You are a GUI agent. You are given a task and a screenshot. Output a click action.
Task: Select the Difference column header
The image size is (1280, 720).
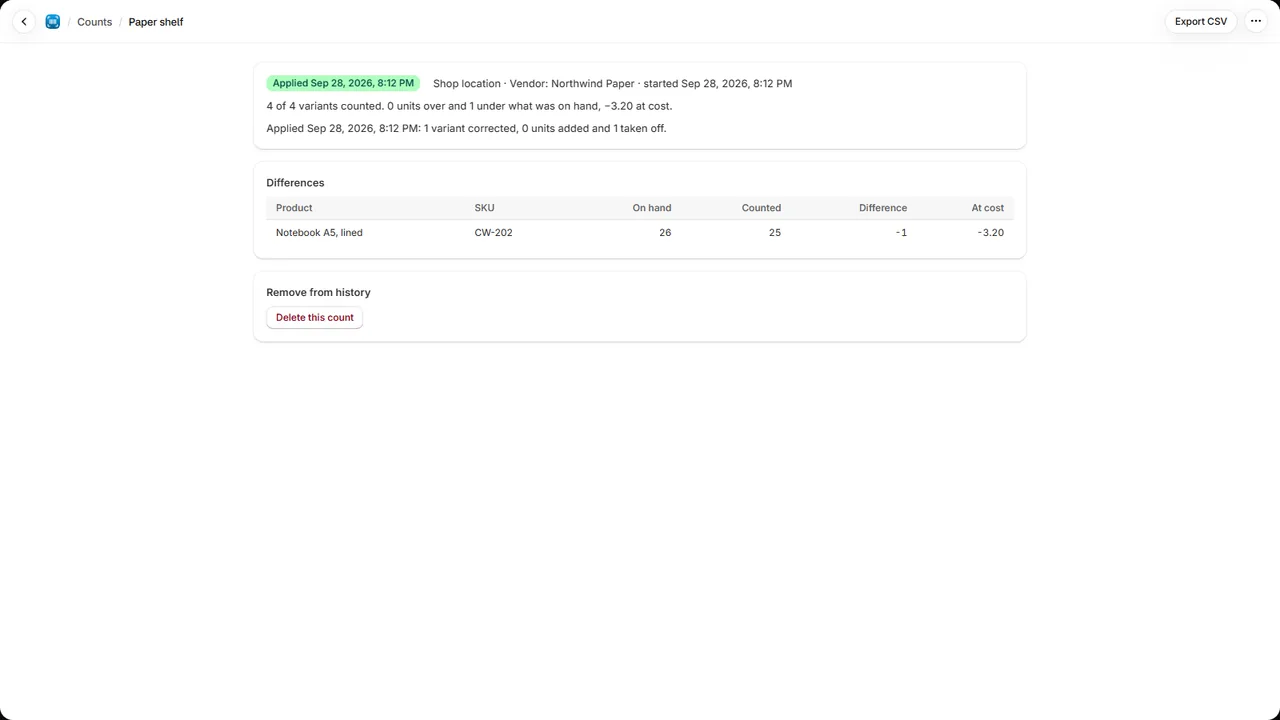[x=883, y=208]
